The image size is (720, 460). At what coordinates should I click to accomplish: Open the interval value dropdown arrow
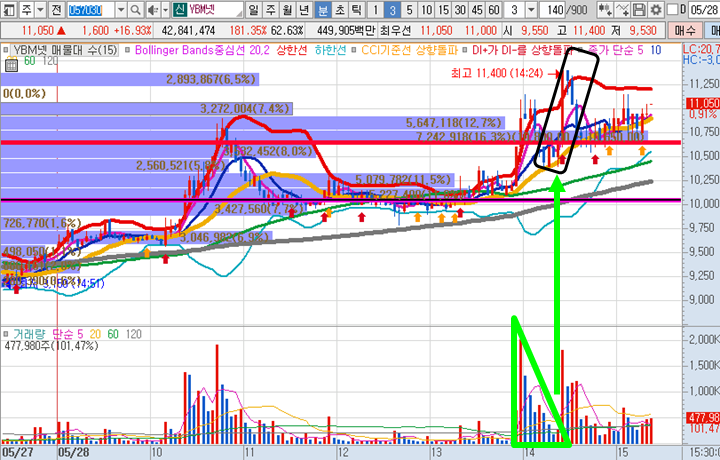coord(531,10)
